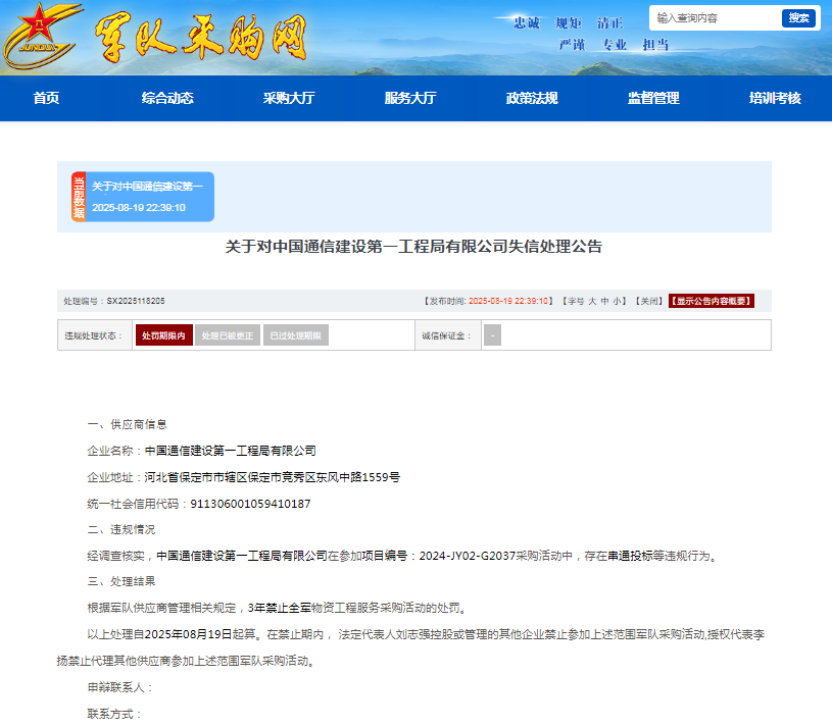Go to 采购大厅 section
This screenshot has height=728, width=832.
(x=289, y=98)
